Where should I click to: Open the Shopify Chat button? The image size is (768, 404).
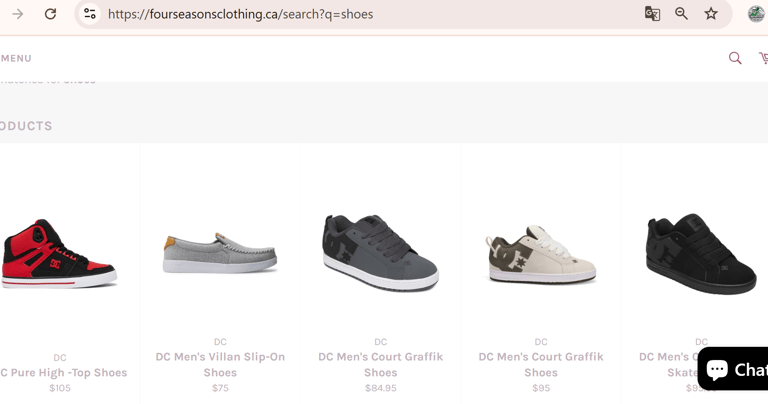coord(735,370)
